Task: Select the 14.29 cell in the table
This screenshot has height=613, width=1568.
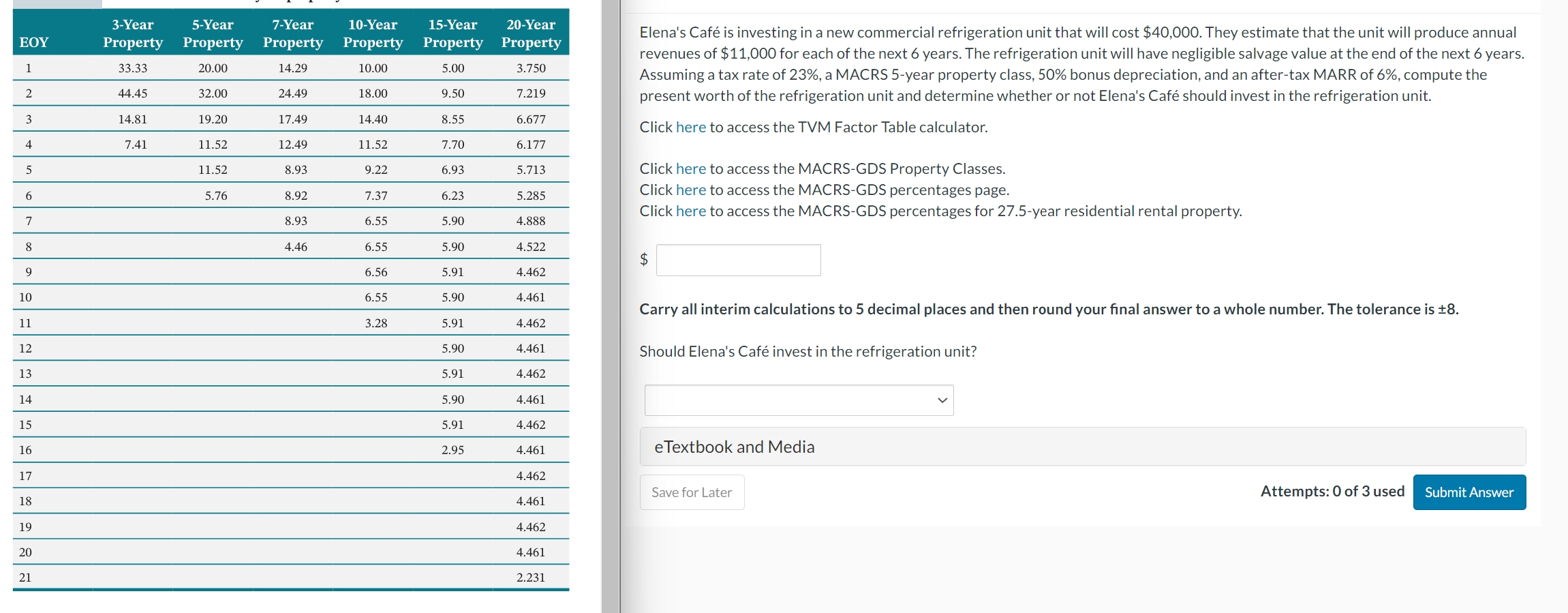Action: 293,68
